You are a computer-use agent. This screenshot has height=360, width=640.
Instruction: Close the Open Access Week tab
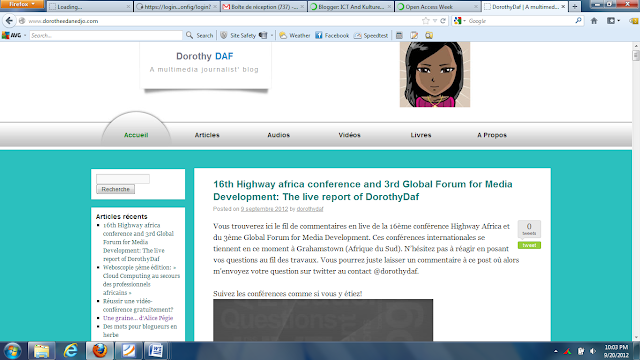(x=476, y=7)
